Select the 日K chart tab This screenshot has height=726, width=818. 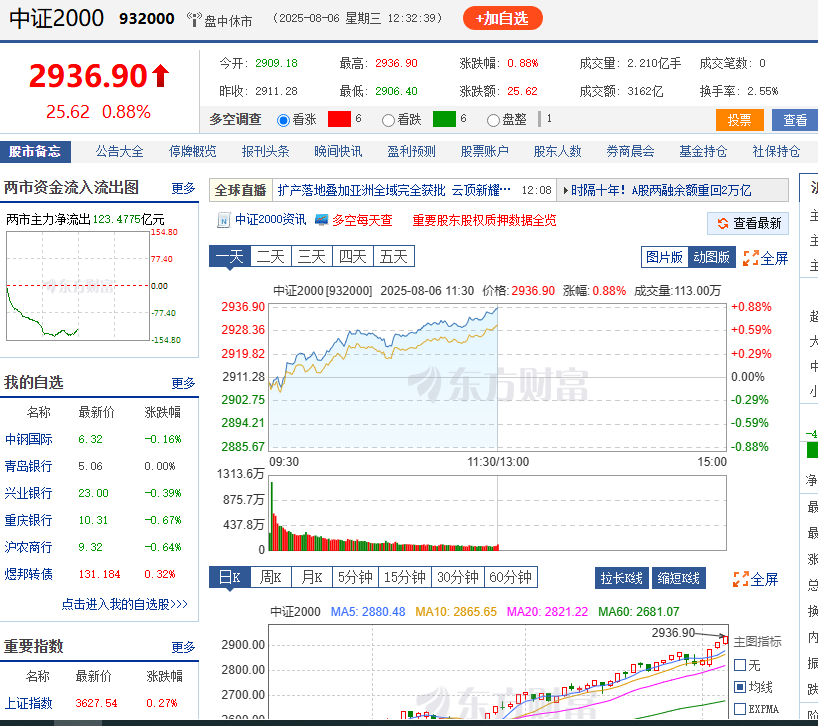(230, 577)
